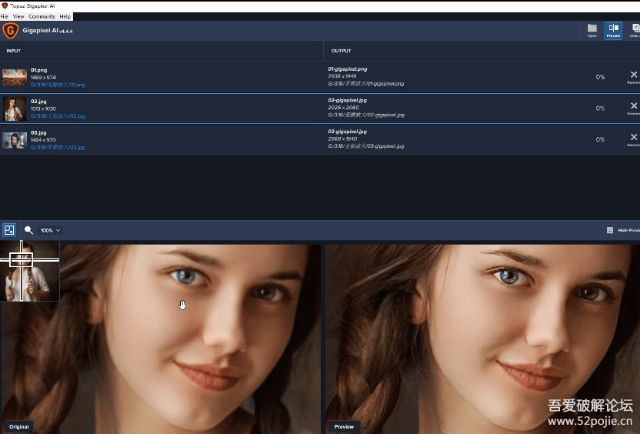Click the image dimensions under 02.jpg
640x434 pixels.
[x=43, y=109]
